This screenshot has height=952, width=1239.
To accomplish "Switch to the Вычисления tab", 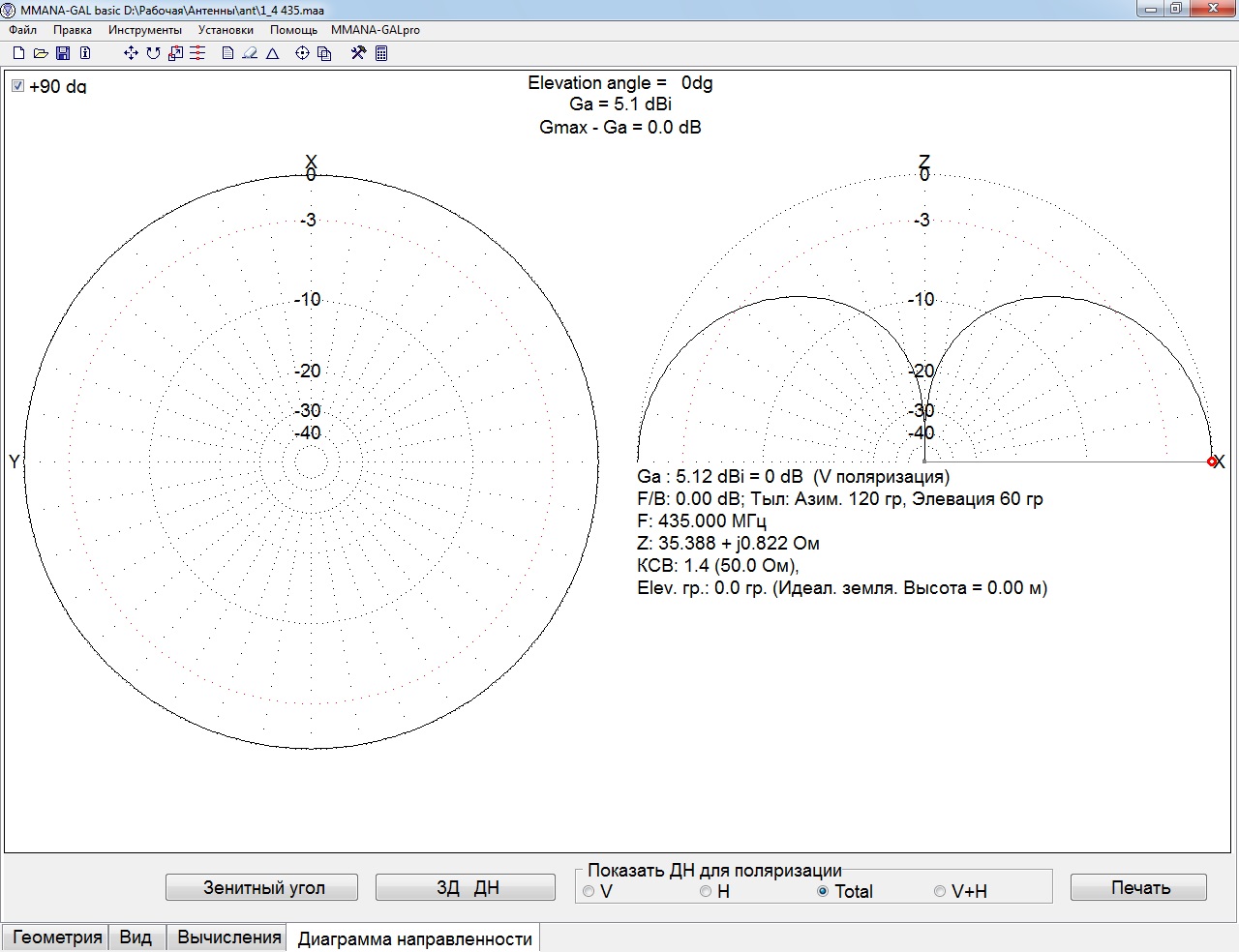I will pos(229,937).
